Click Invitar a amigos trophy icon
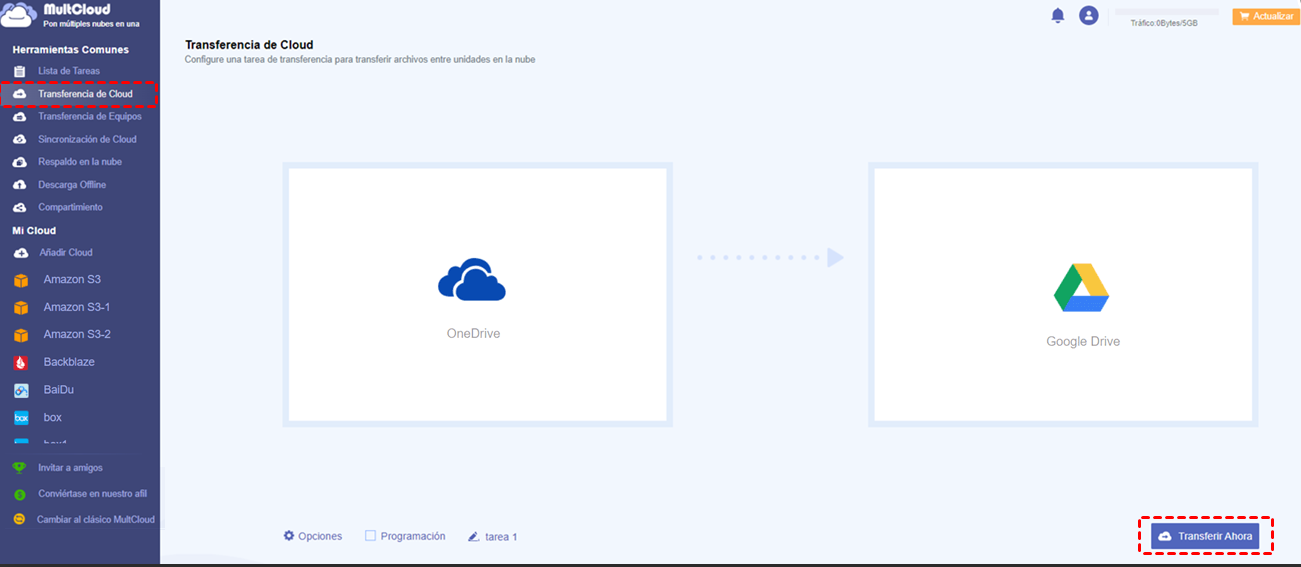The height and width of the screenshot is (567, 1301). coord(19,468)
